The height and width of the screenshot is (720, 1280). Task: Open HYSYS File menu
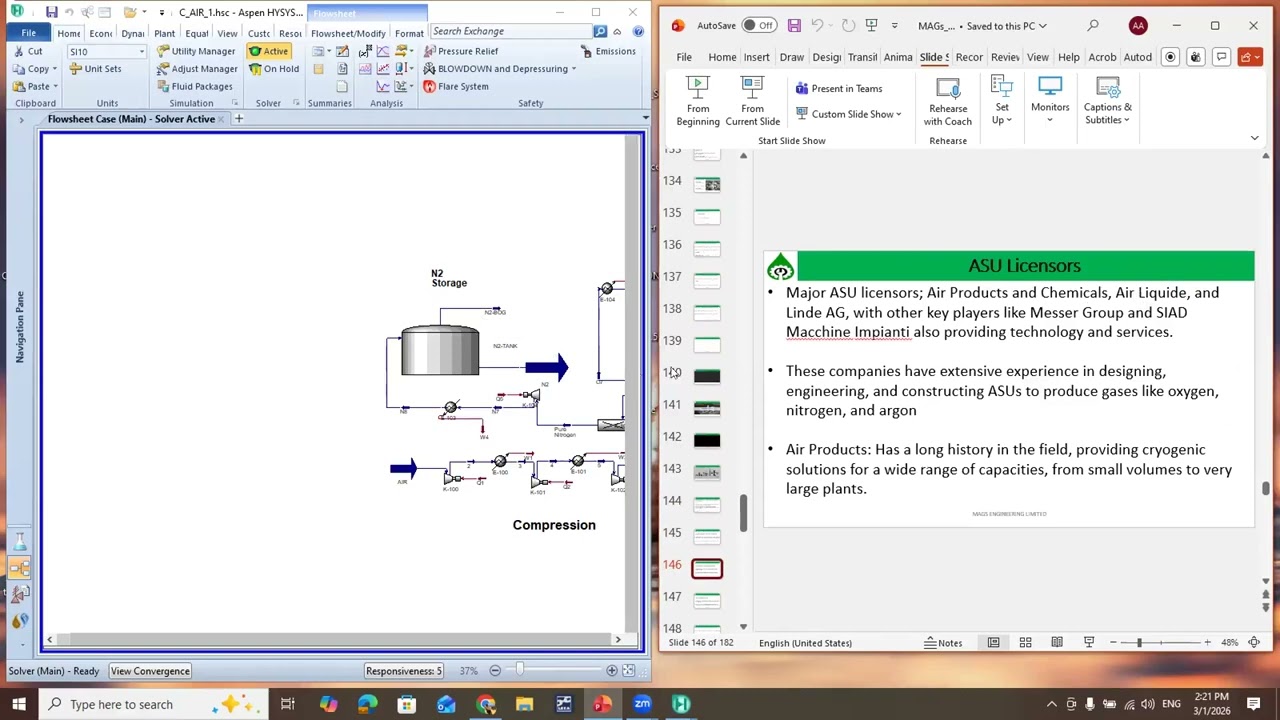tap(29, 33)
